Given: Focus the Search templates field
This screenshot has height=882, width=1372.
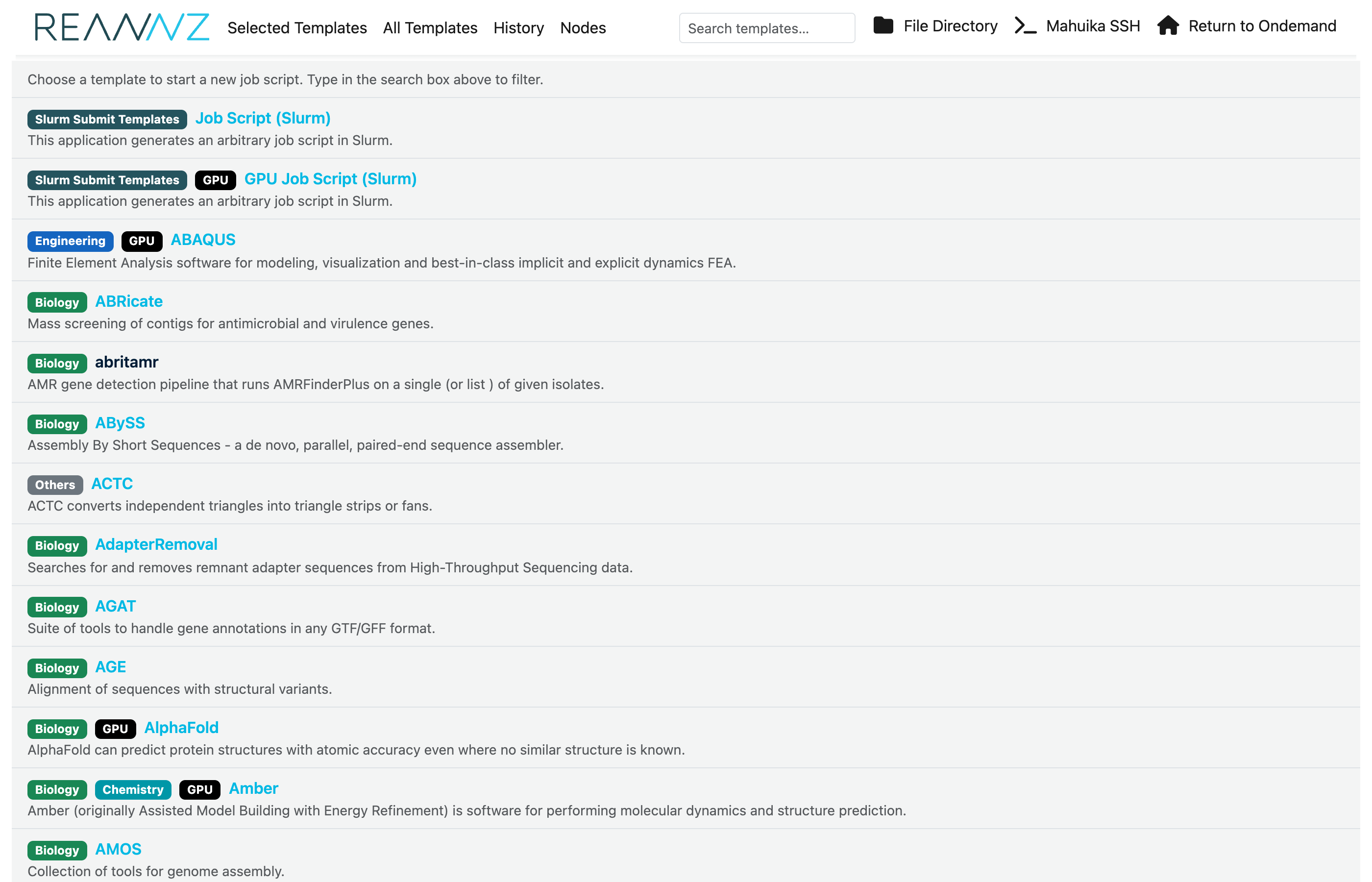Looking at the screenshot, I should click(x=767, y=28).
